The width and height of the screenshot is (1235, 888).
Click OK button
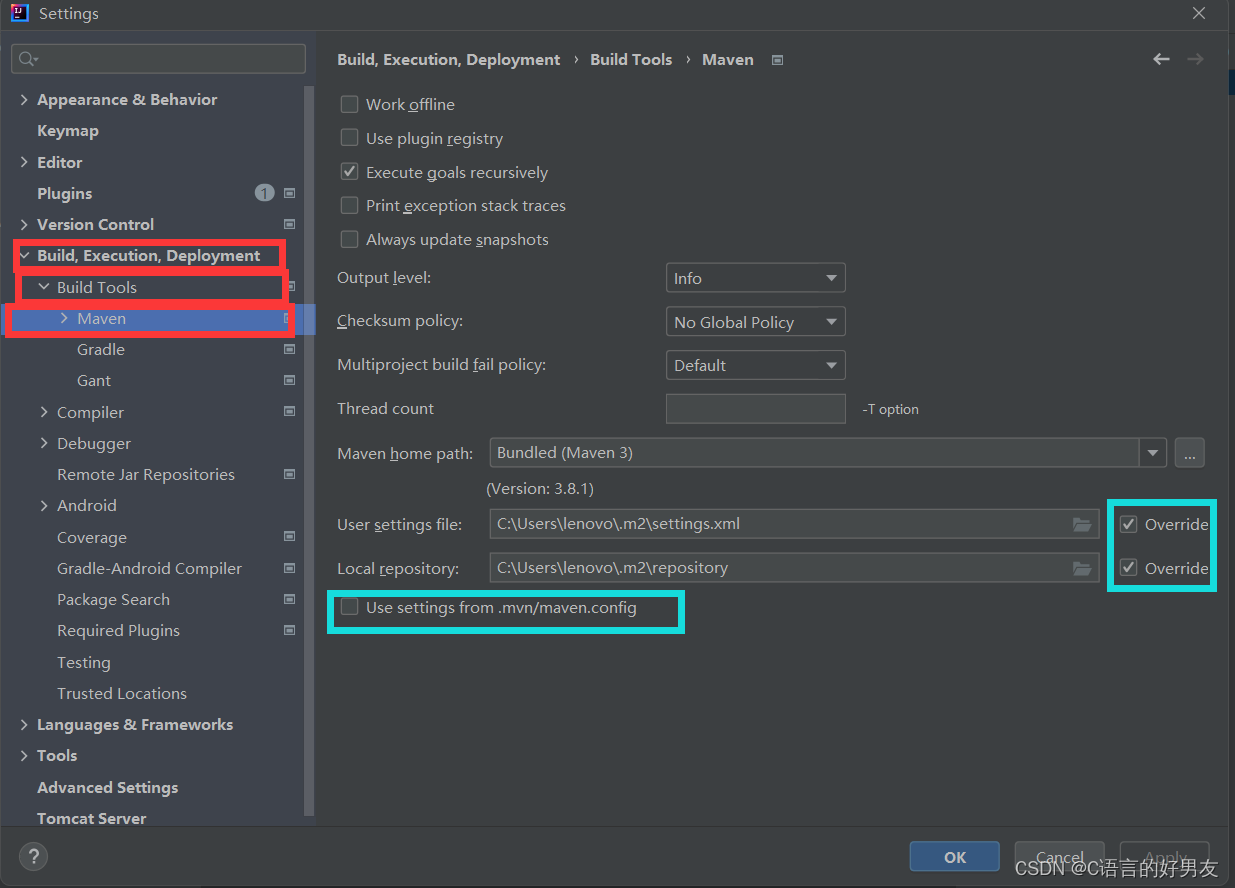(955, 857)
